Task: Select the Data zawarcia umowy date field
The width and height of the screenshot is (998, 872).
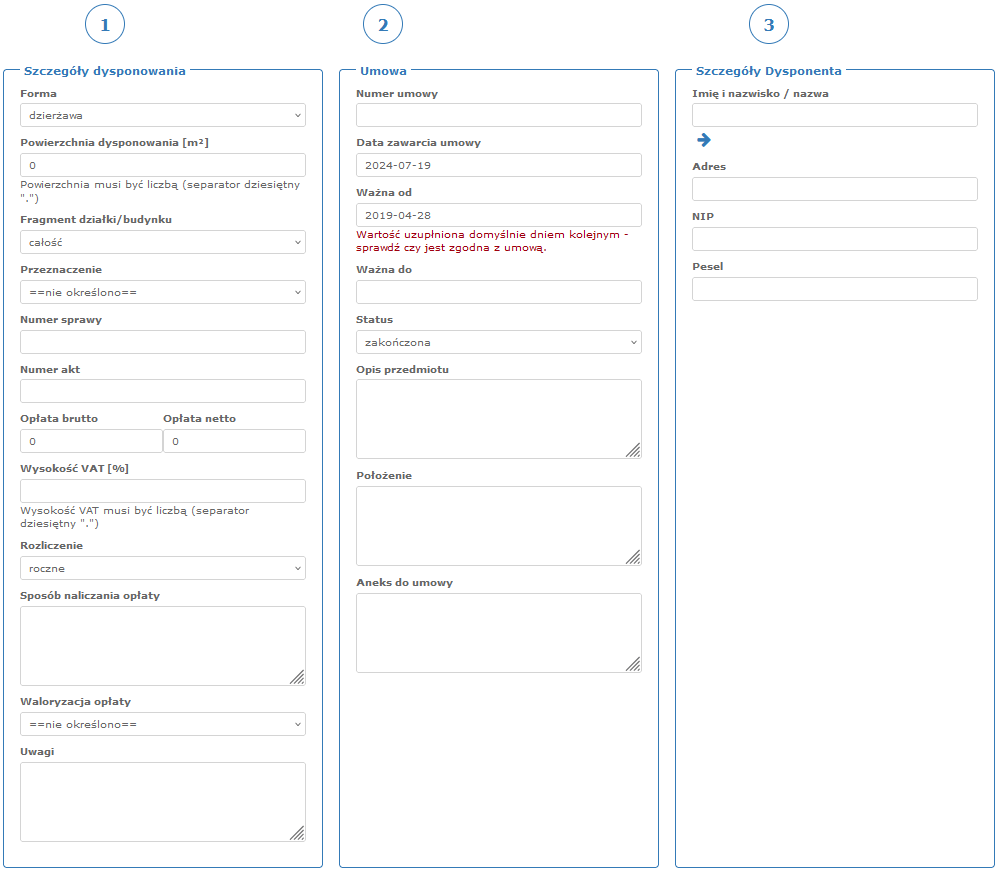Action: pos(498,165)
